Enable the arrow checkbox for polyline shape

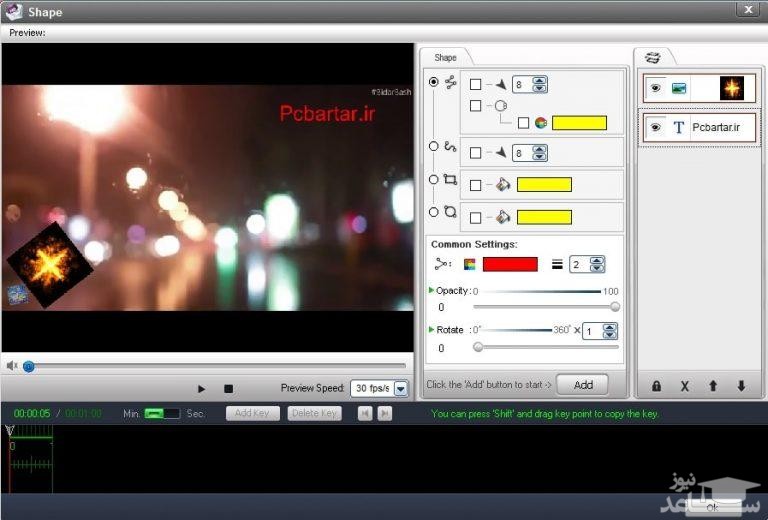[475, 85]
